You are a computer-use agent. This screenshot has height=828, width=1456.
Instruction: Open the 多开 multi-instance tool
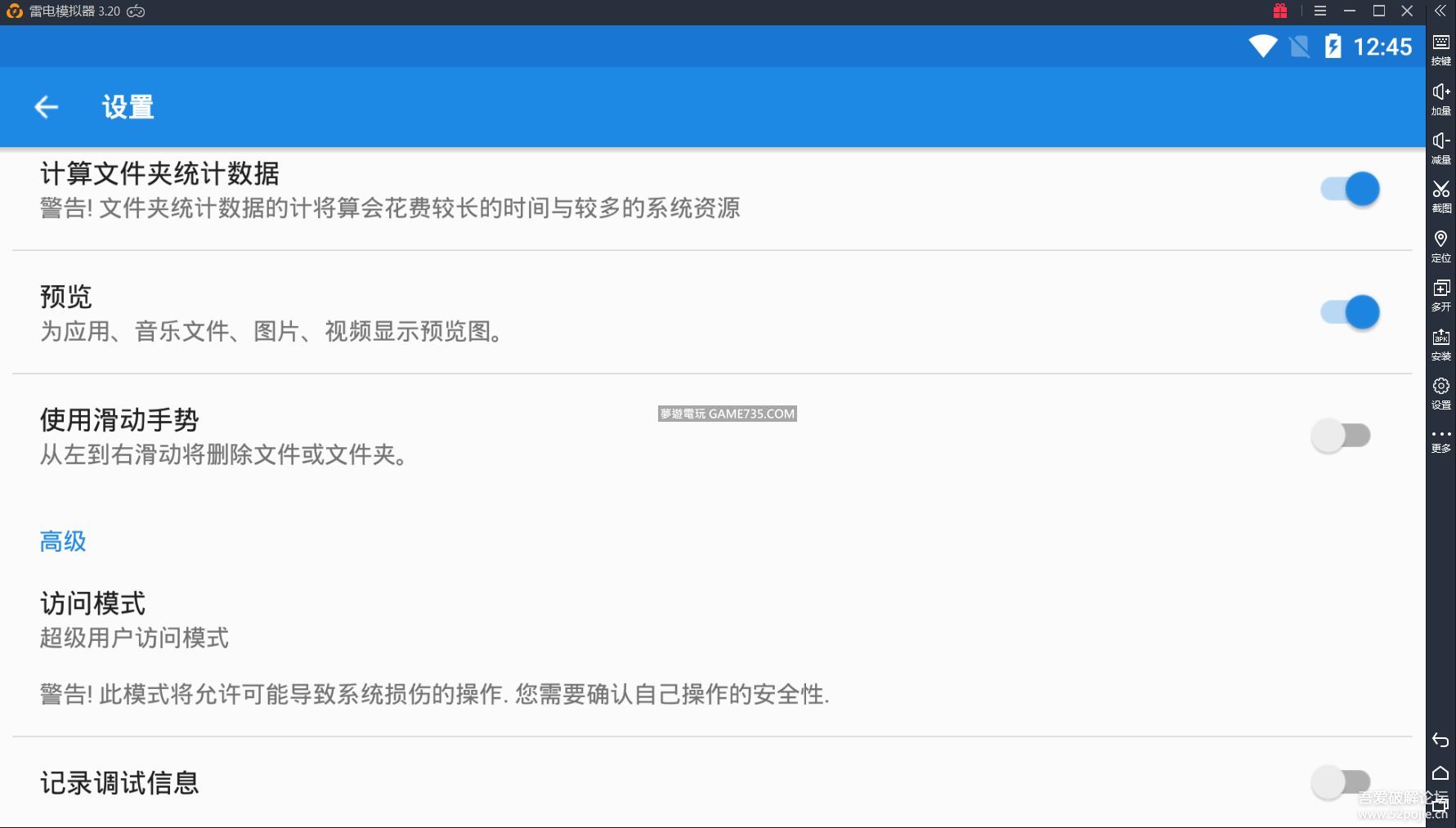pyautogui.click(x=1440, y=295)
